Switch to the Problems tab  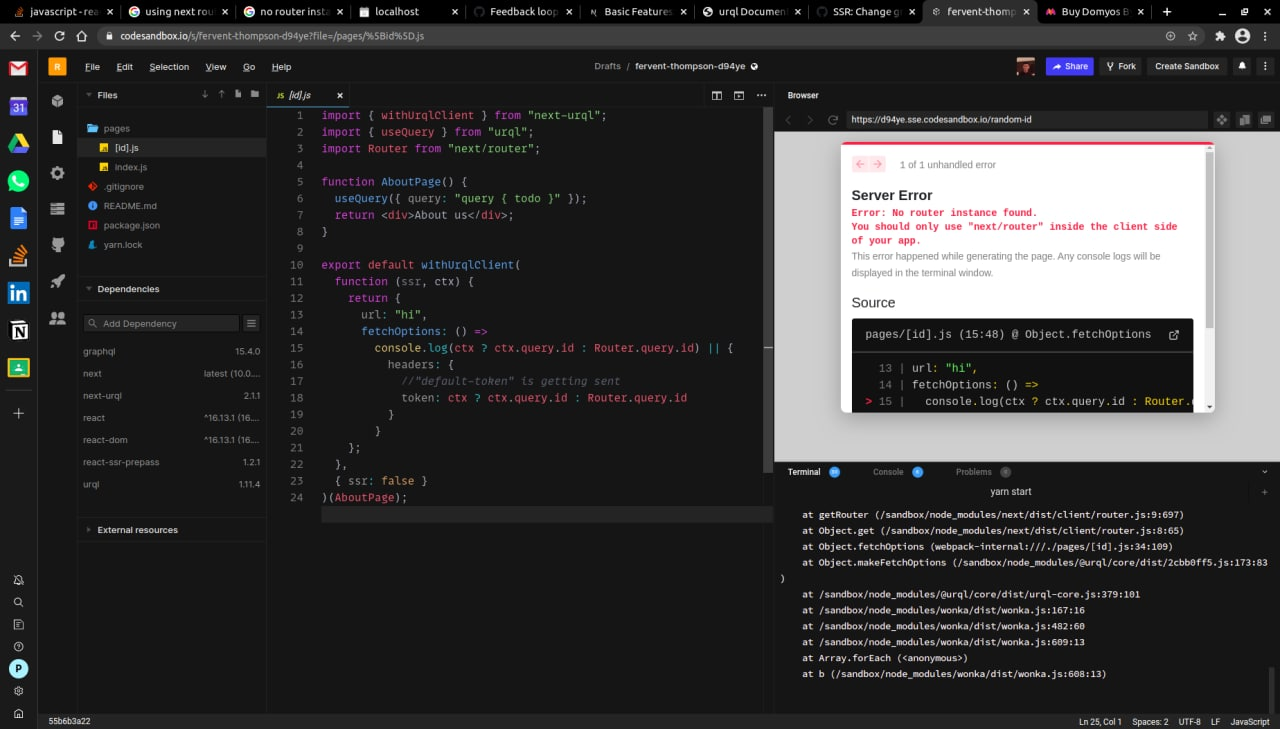[x=973, y=472]
